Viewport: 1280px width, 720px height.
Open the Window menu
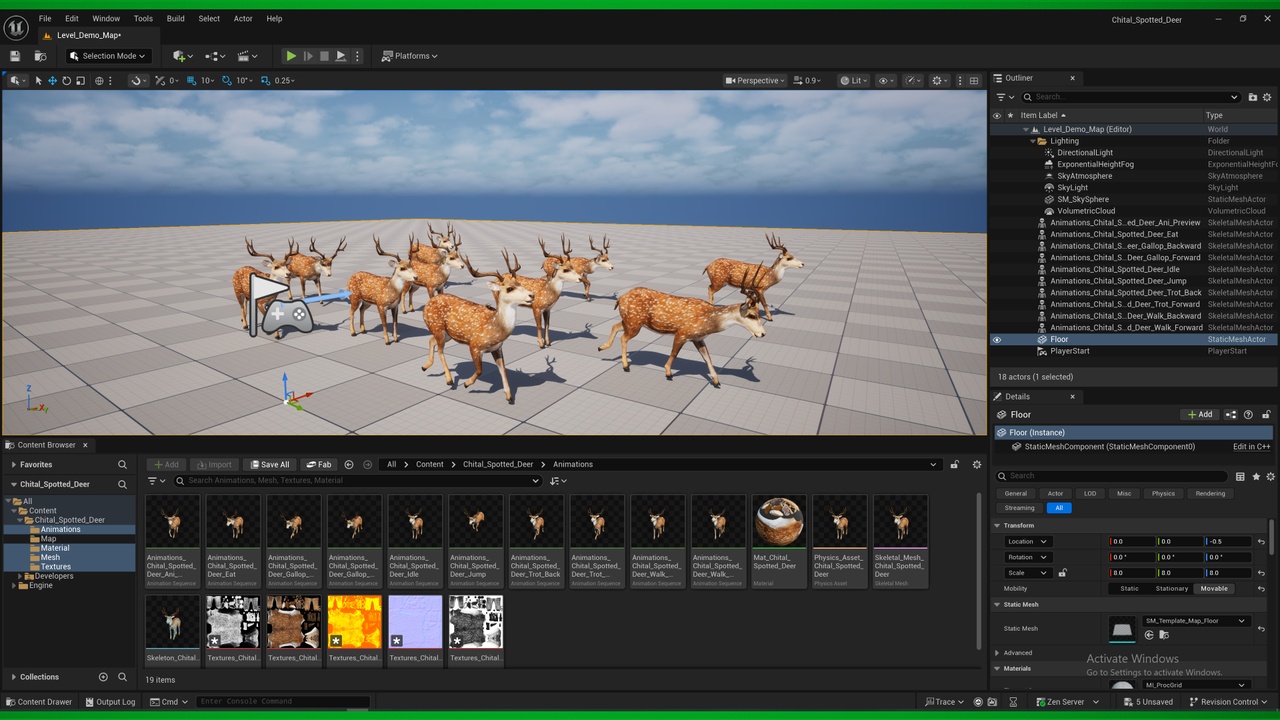coord(106,19)
